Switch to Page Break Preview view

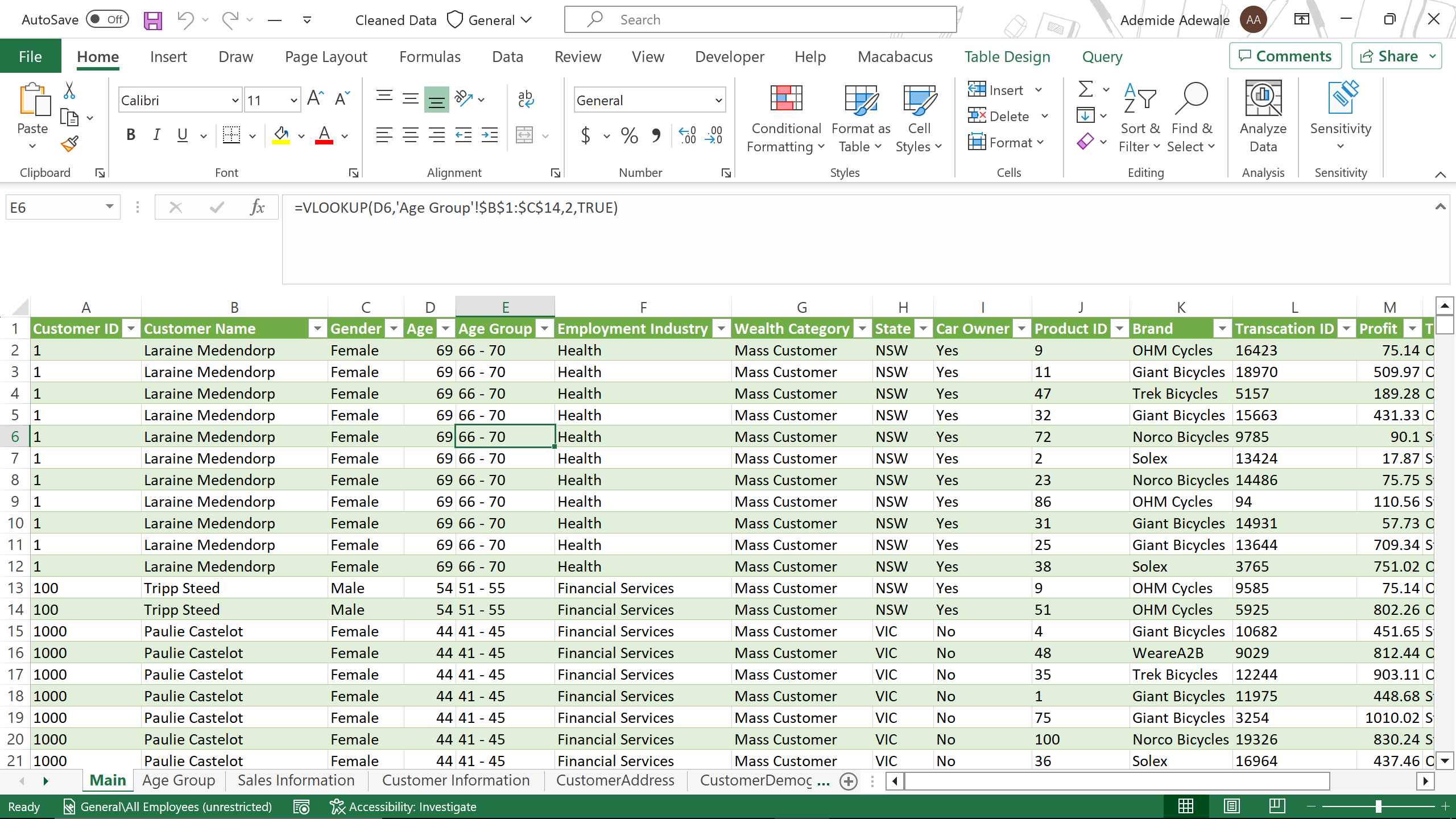pos(1277,806)
